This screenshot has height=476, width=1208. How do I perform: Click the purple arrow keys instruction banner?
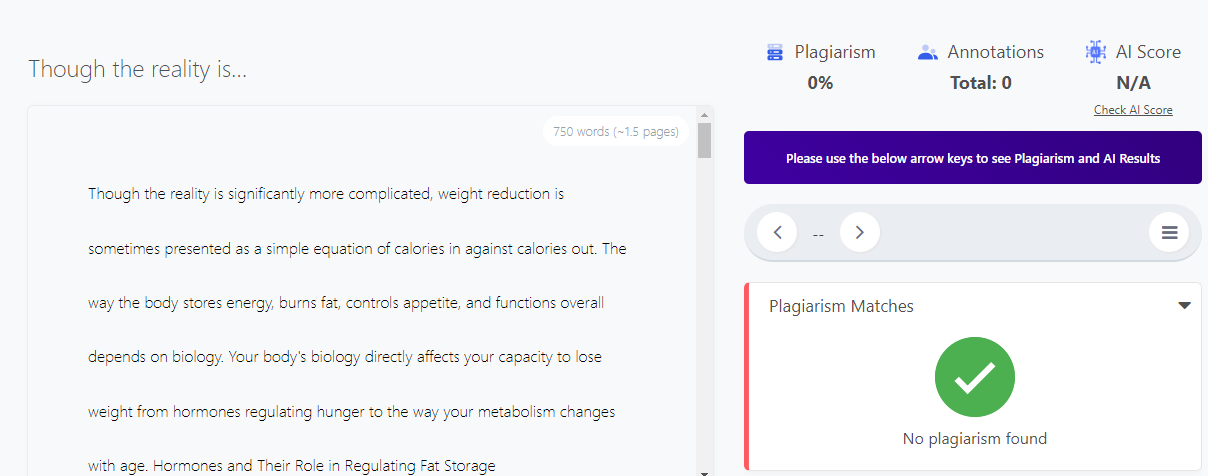click(973, 158)
